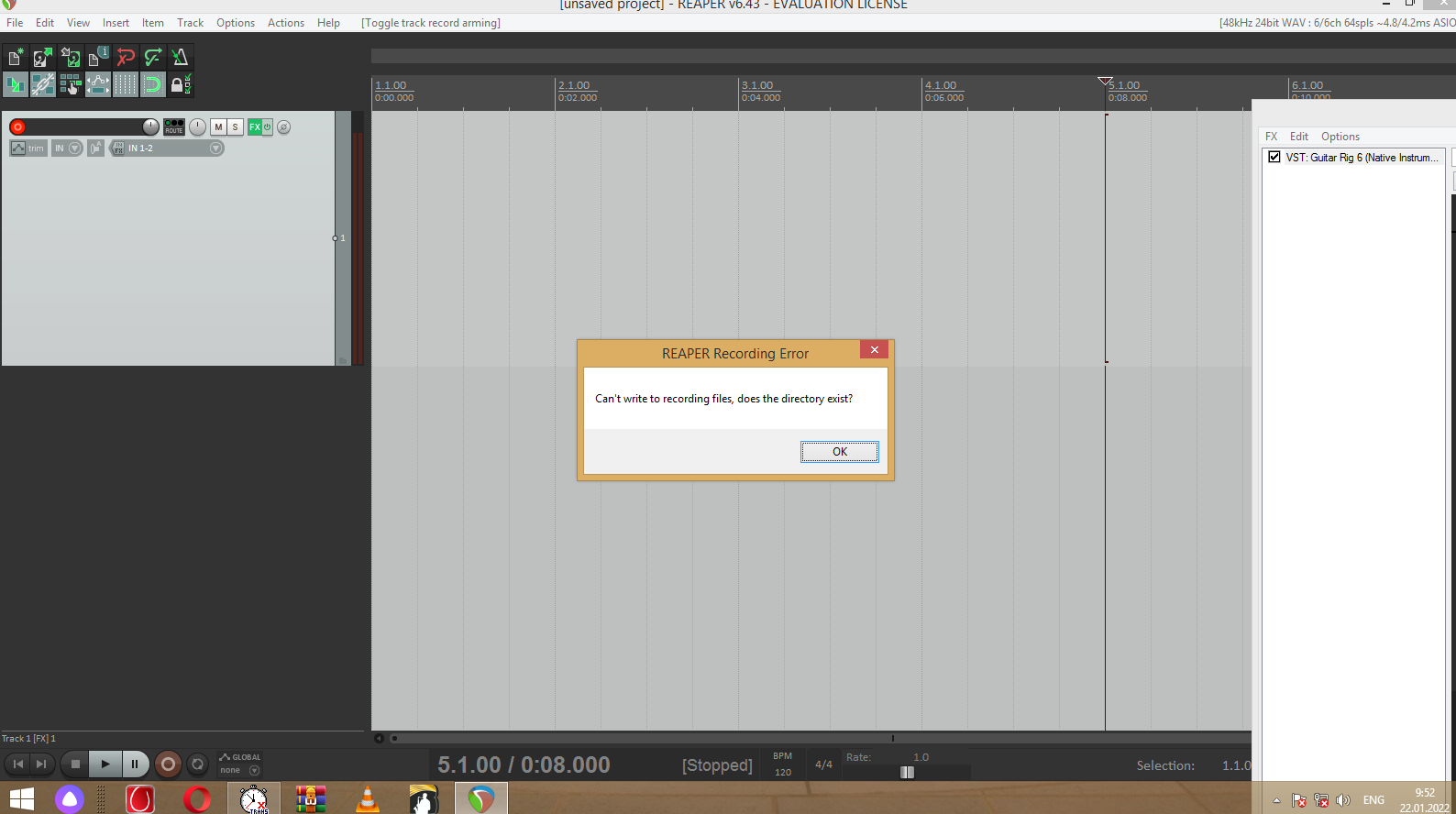Click the 4/4 time signature field

point(824,764)
